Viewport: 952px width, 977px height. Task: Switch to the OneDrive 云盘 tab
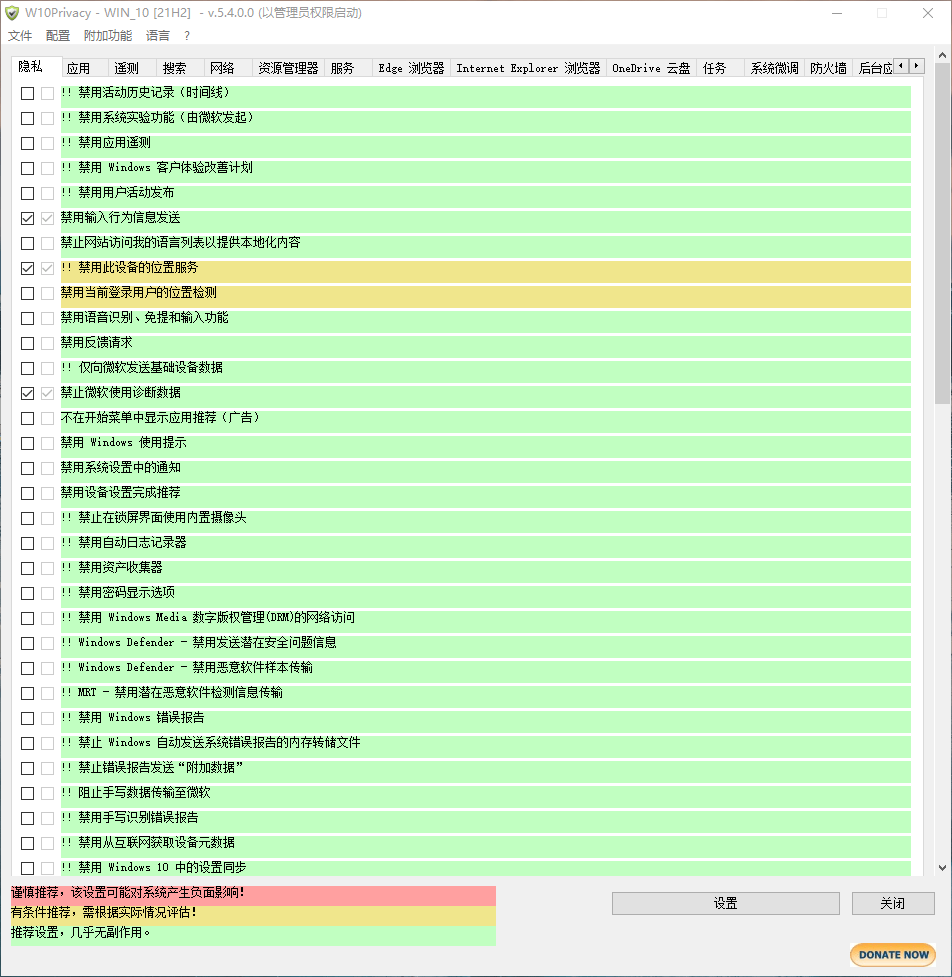pos(651,69)
